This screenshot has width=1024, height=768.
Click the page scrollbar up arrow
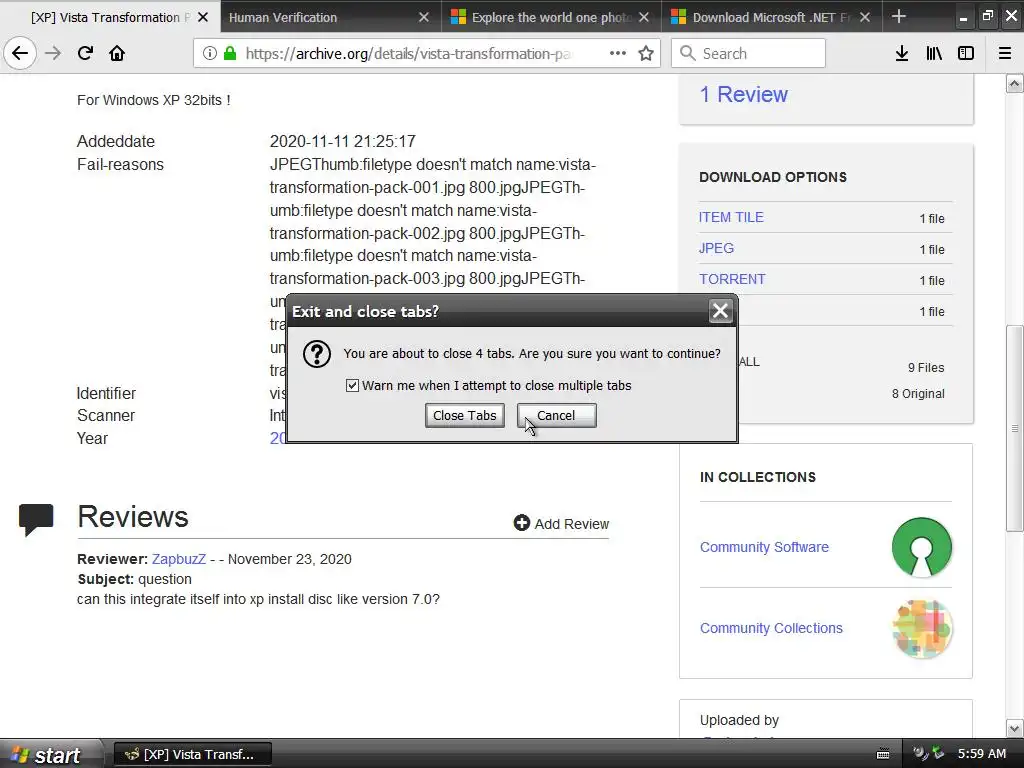tap(1014, 84)
